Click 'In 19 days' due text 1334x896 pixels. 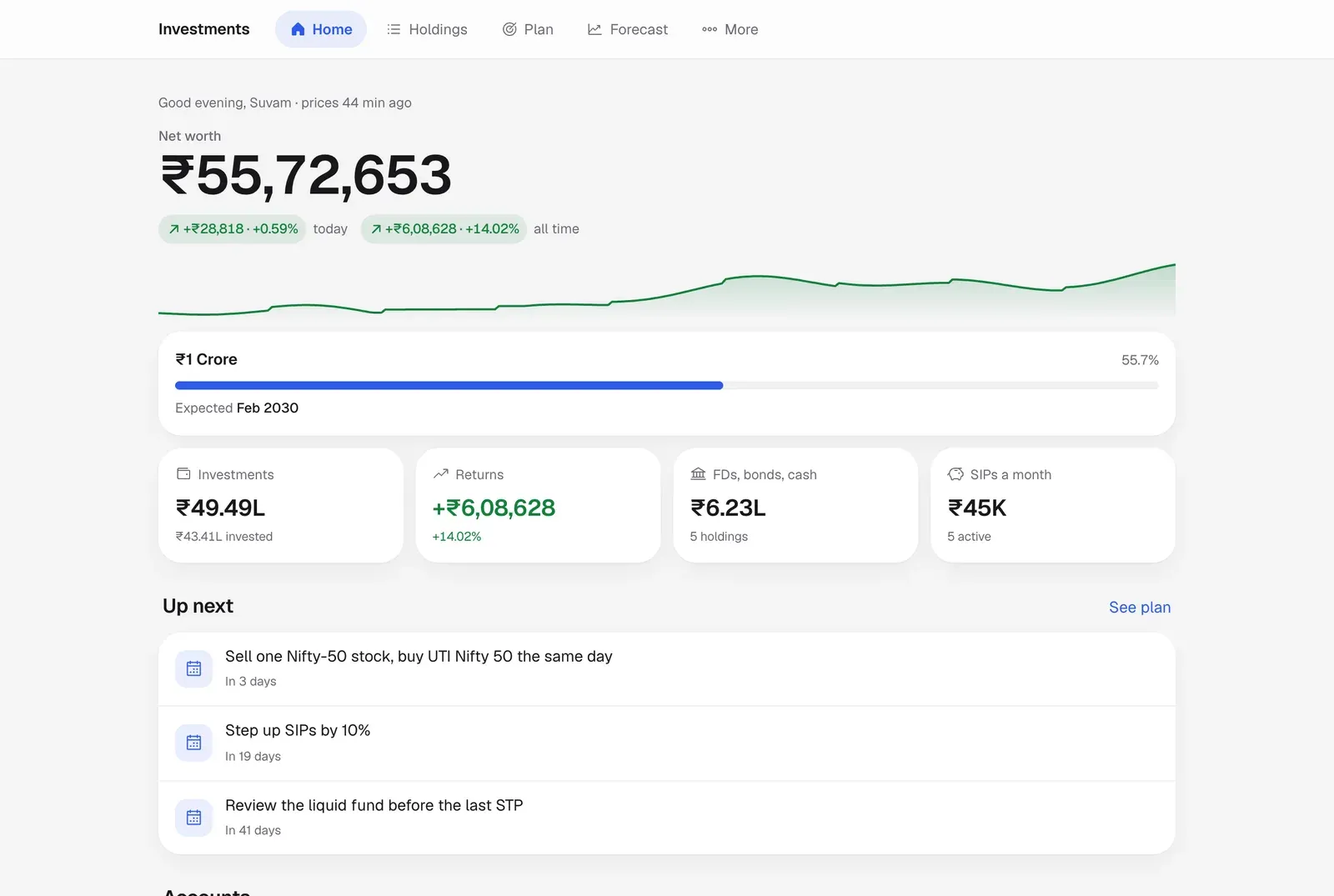[253, 756]
